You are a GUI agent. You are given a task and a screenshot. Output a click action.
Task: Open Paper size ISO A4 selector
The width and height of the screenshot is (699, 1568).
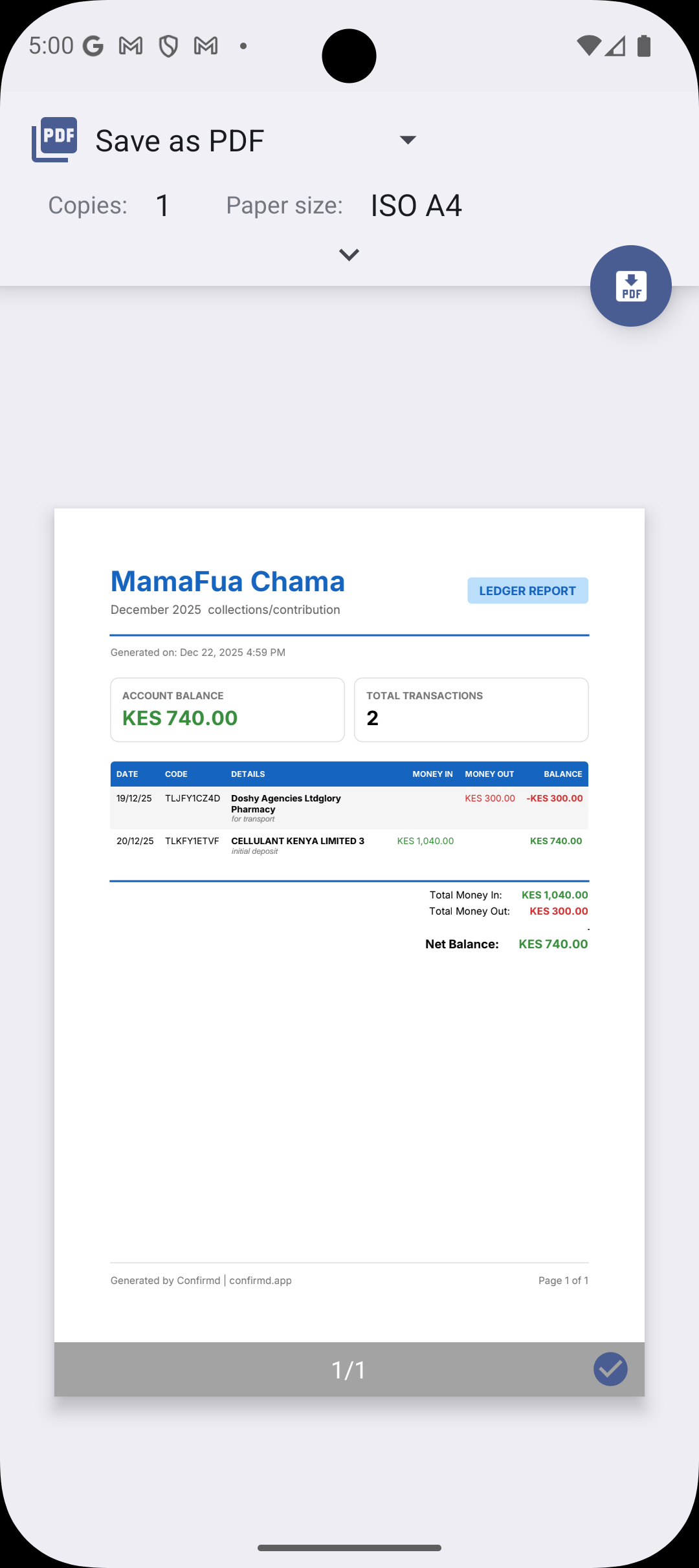pos(416,206)
